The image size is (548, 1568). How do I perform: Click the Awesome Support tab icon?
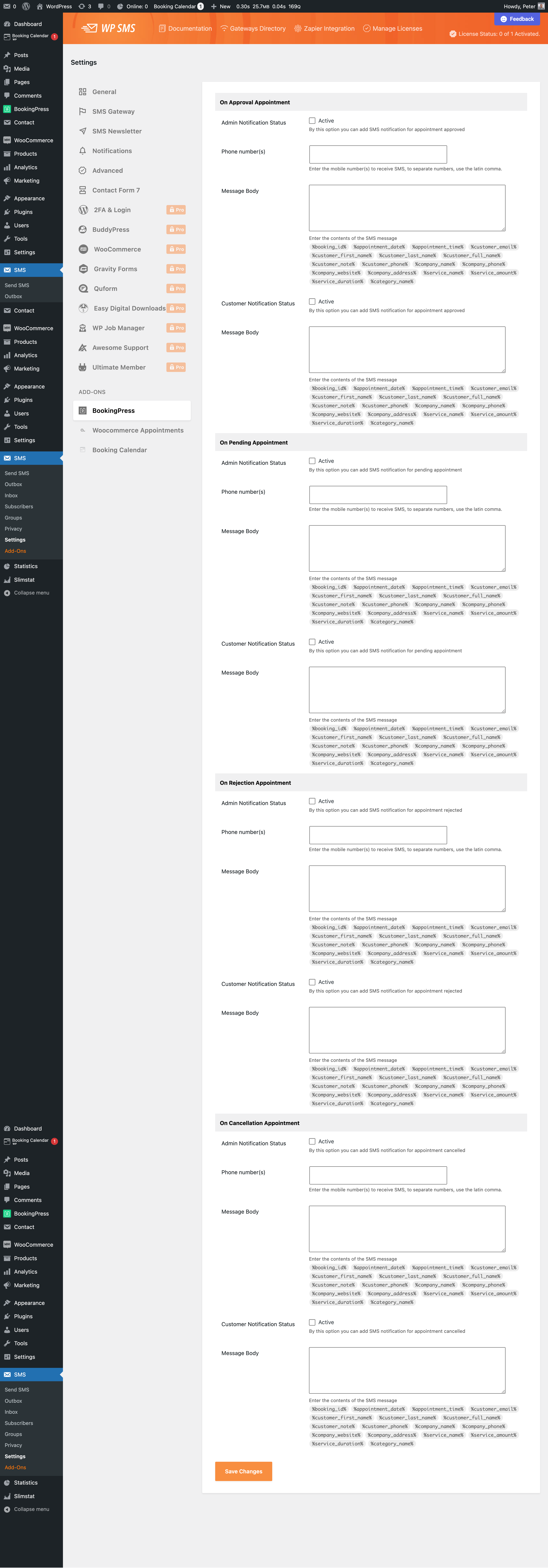(83, 348)
